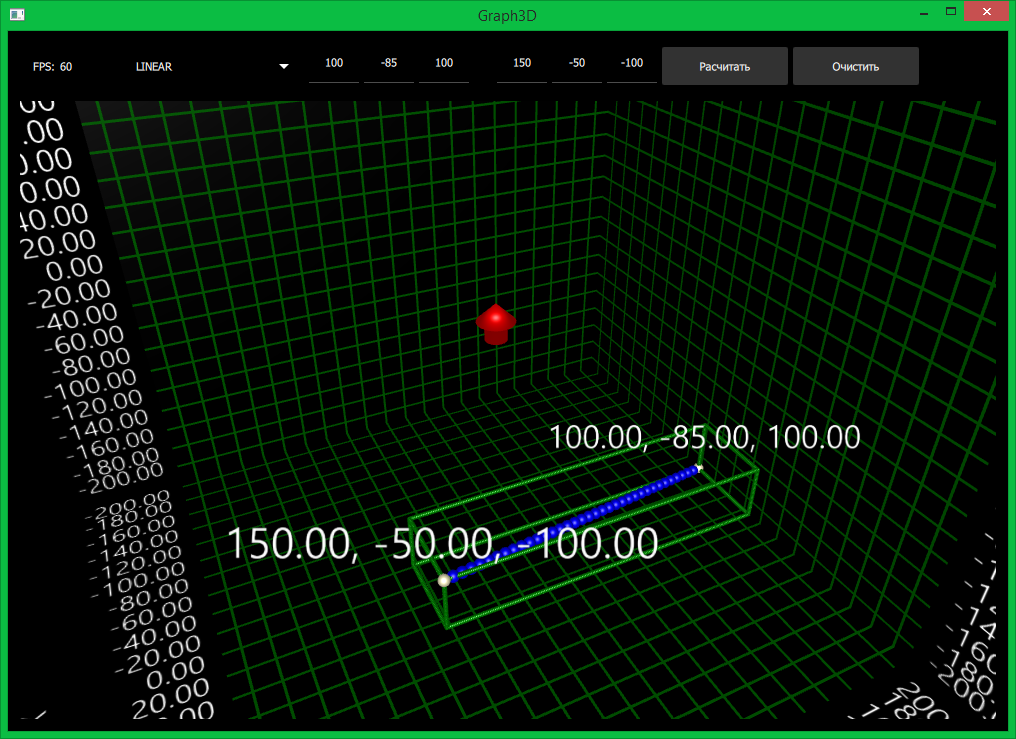The height and width of the screenshot is (739, 1016).
Task: Select the first point Y field showing -85
Action: [x=389, y=65]
